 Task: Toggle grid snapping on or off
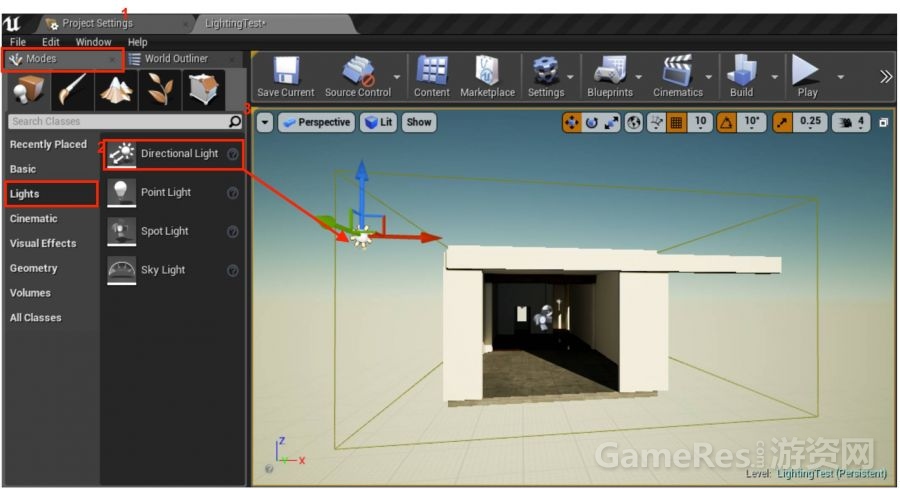point(676,122)
